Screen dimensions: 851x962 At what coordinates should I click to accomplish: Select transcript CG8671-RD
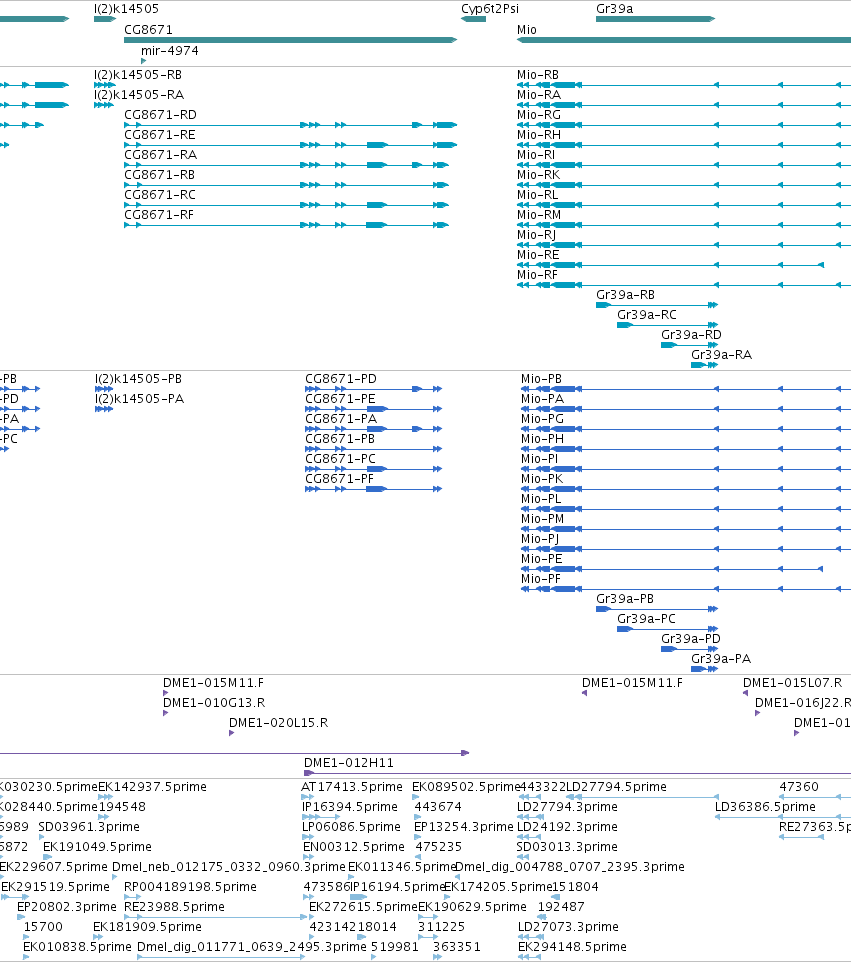(x=290, y=125)
